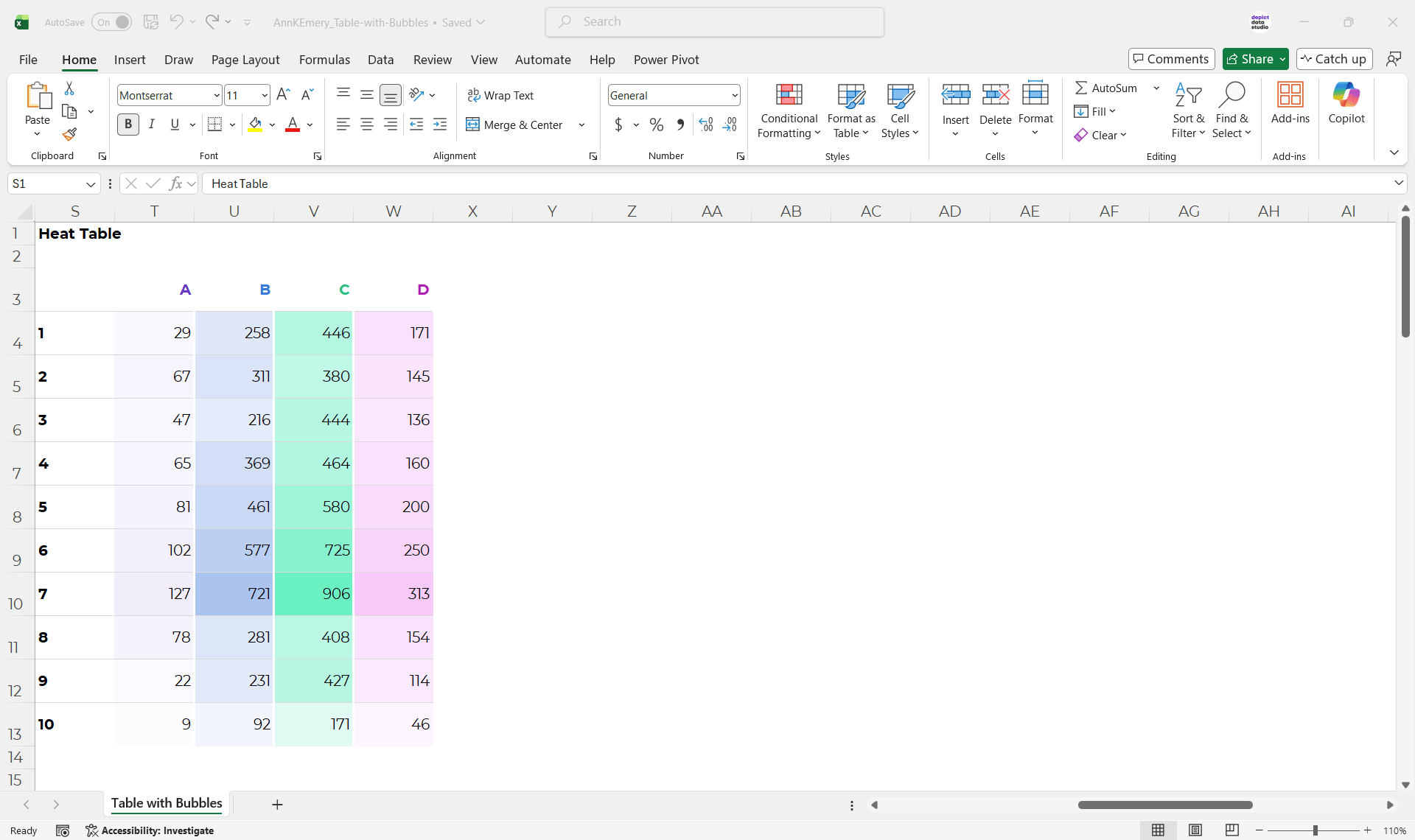
Task: Expand the formula bar chevron
Action: [x=1398, y=183]
